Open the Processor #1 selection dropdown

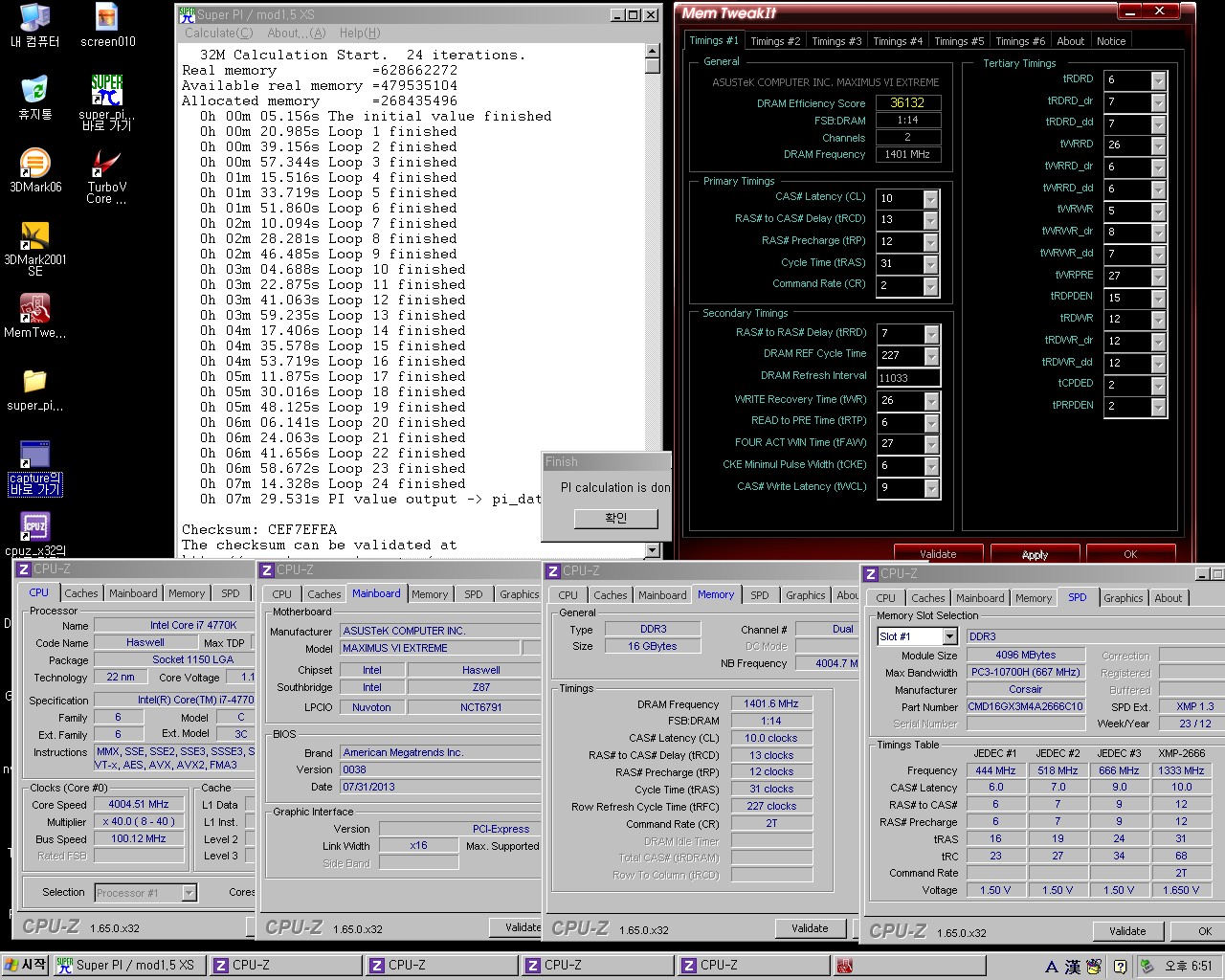click(189, 893)
